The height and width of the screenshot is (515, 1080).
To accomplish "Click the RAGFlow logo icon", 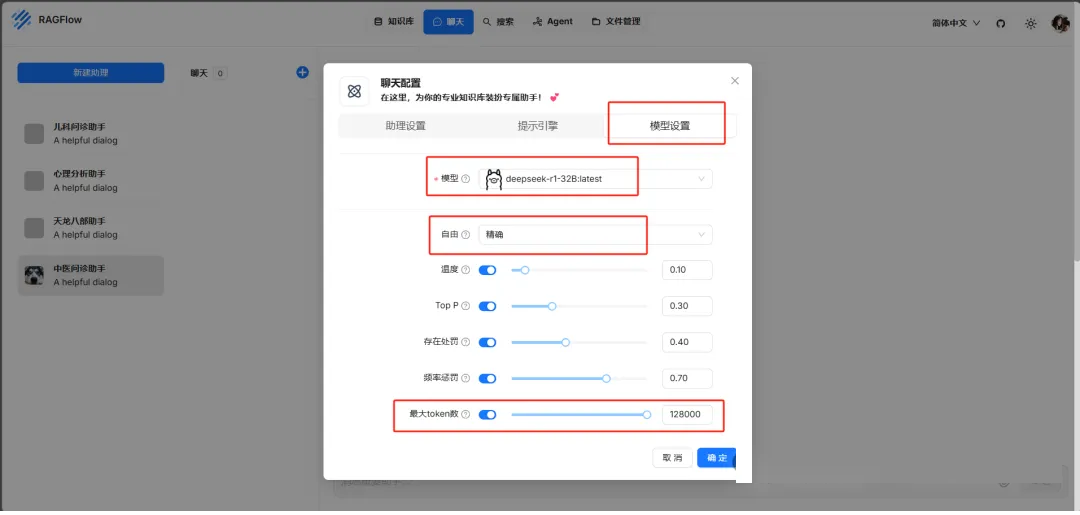I will click(x=23, y=20).
